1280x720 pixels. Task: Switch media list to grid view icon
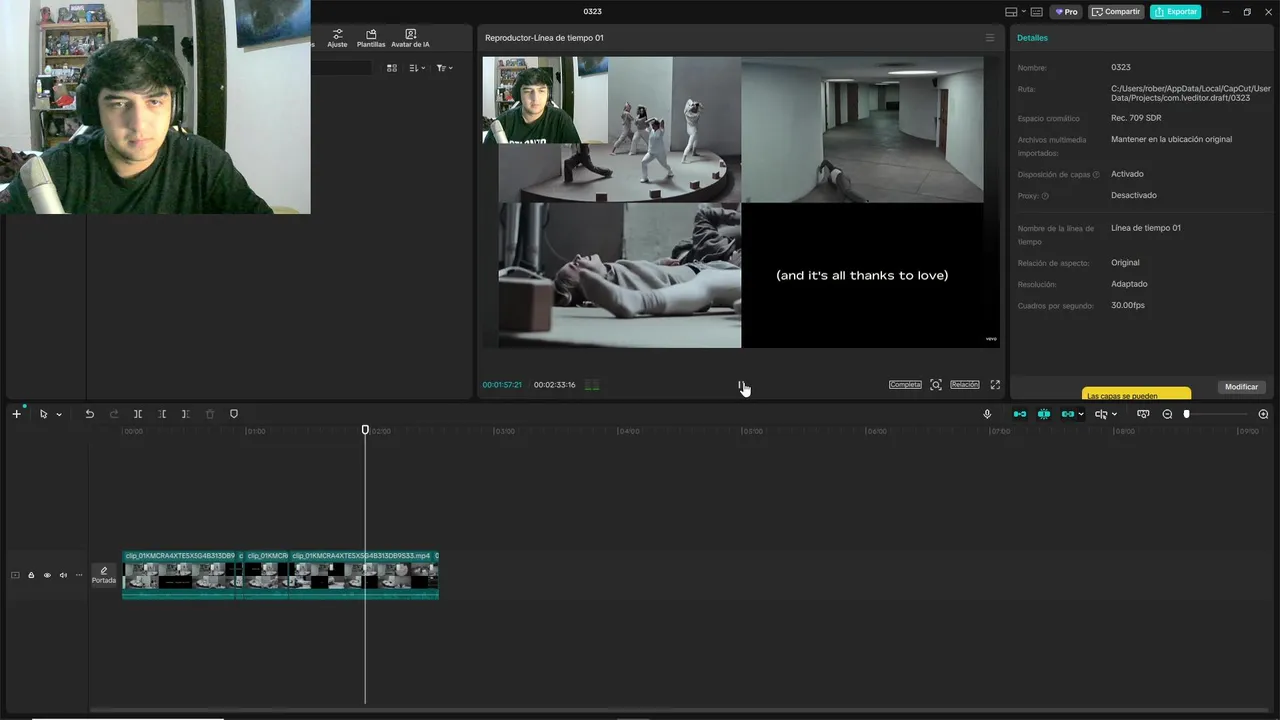pyautogui.click(x=392, y=68)
